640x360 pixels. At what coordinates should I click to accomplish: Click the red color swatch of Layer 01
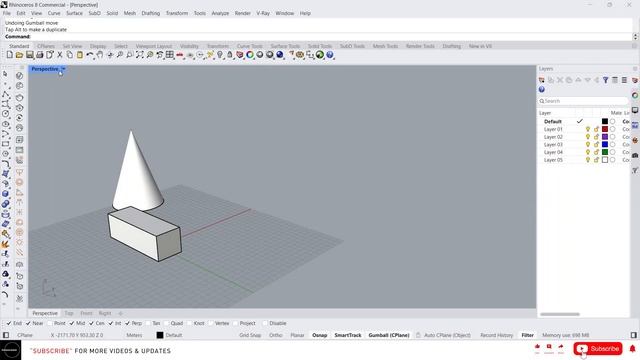605,129
